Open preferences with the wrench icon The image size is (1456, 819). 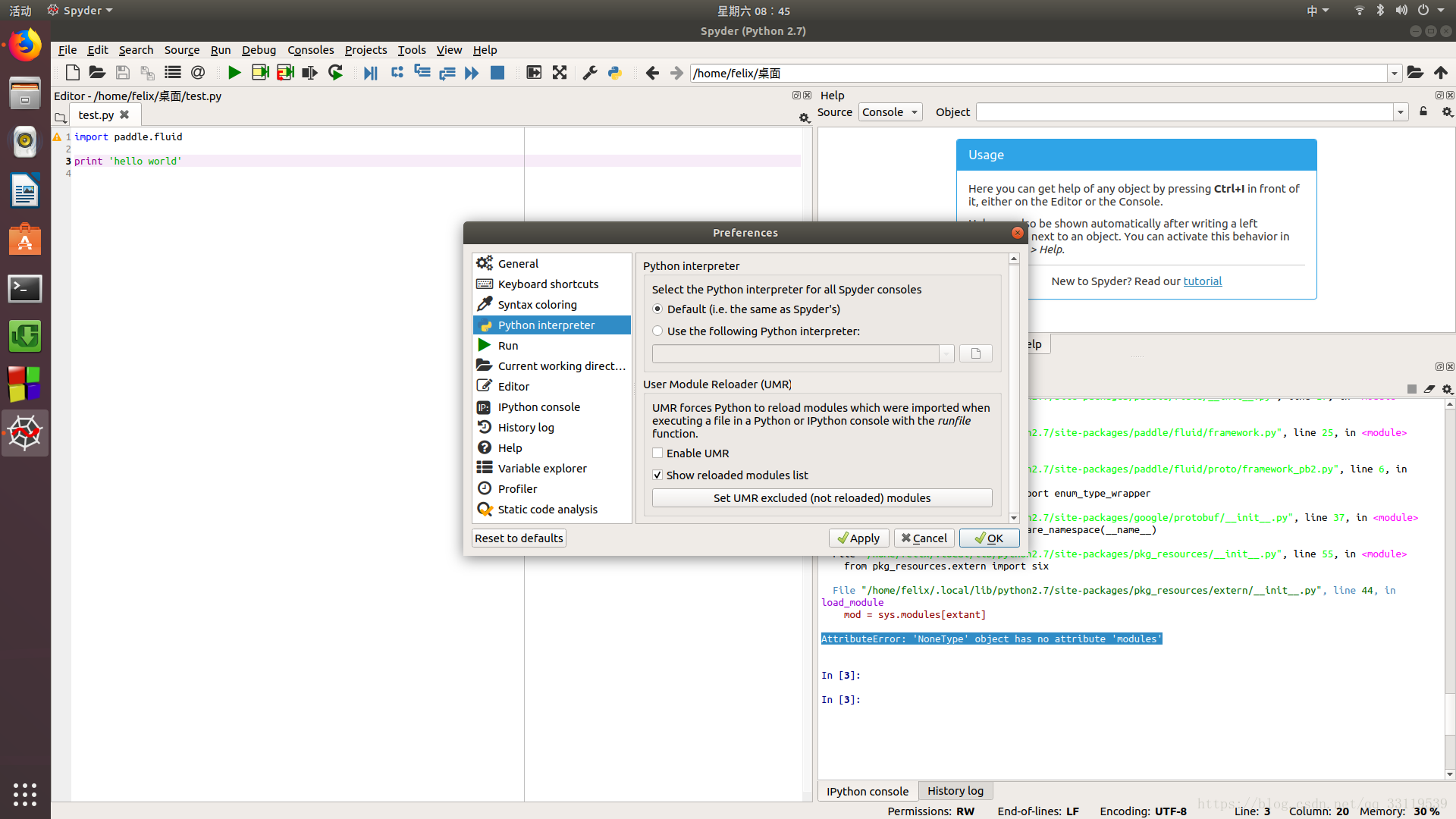590,73
